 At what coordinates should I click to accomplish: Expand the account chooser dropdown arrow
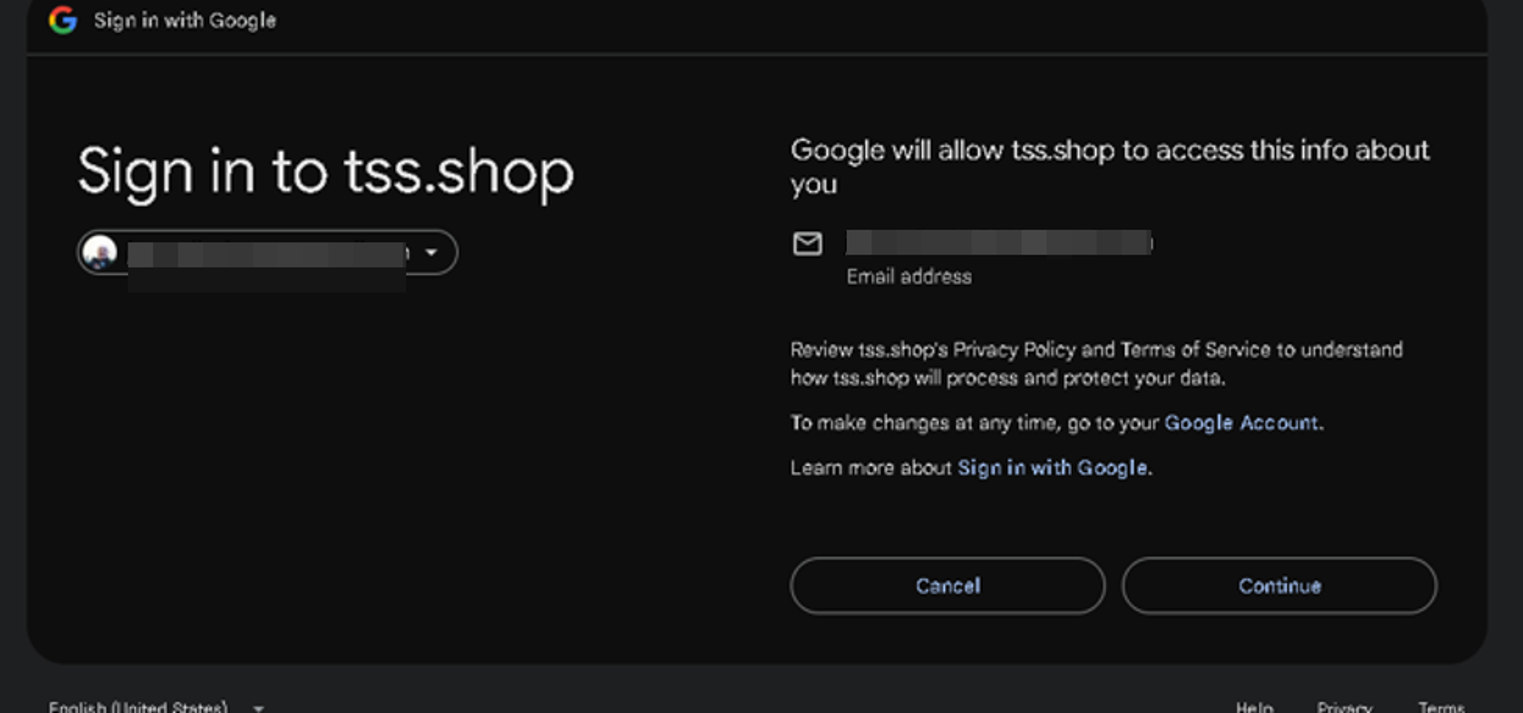coord(431,252)
